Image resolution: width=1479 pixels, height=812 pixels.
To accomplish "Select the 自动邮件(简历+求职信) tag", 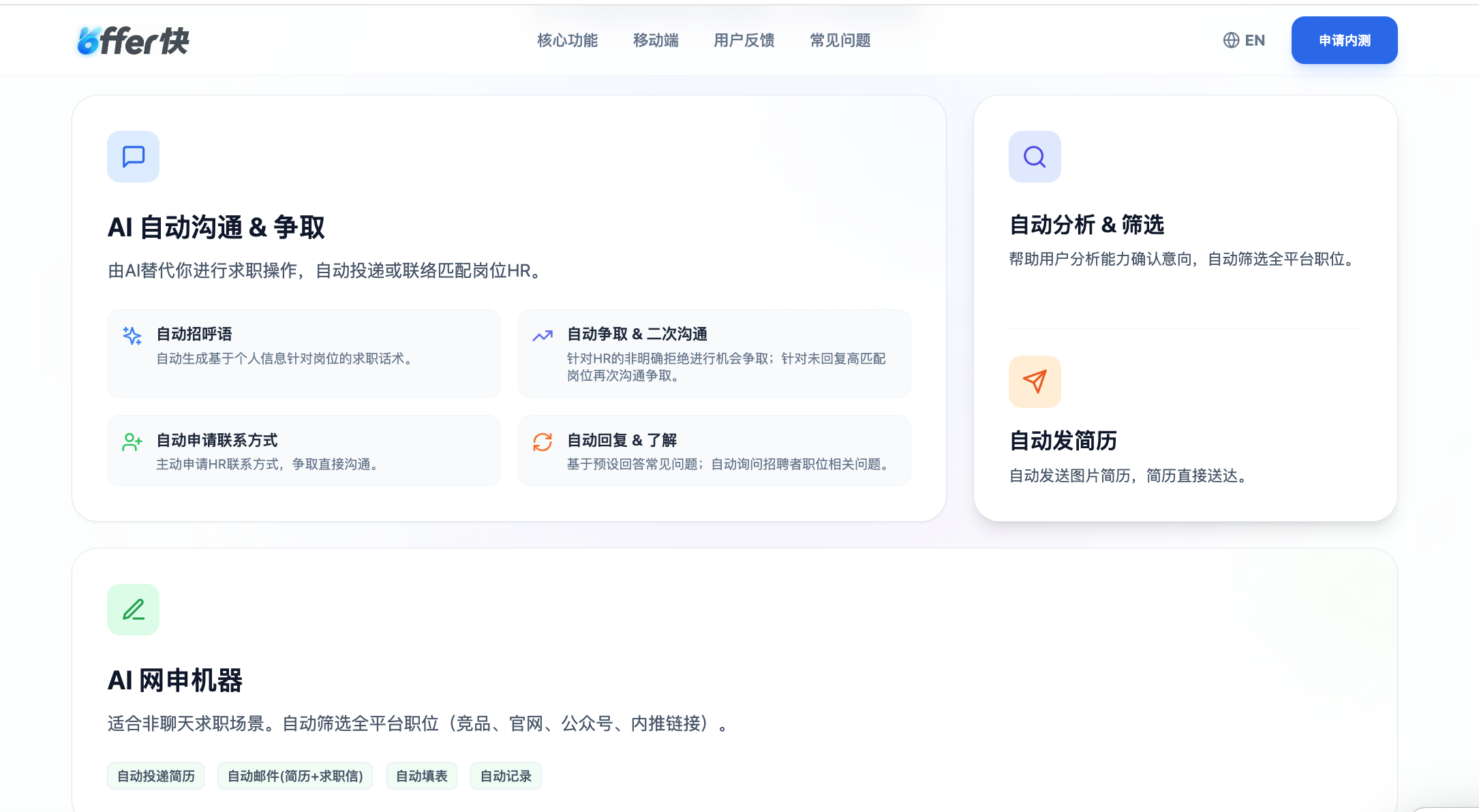I will (x=295, y=776).
